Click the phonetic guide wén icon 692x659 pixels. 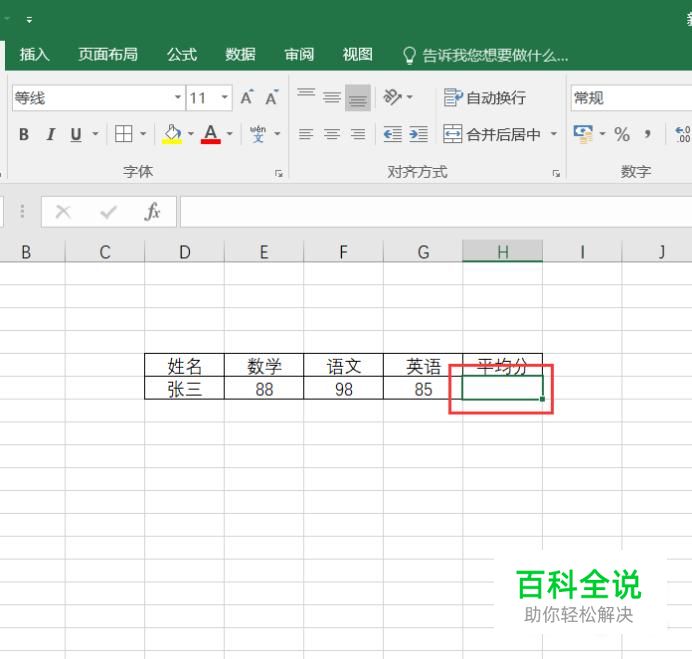click(258, 134)
